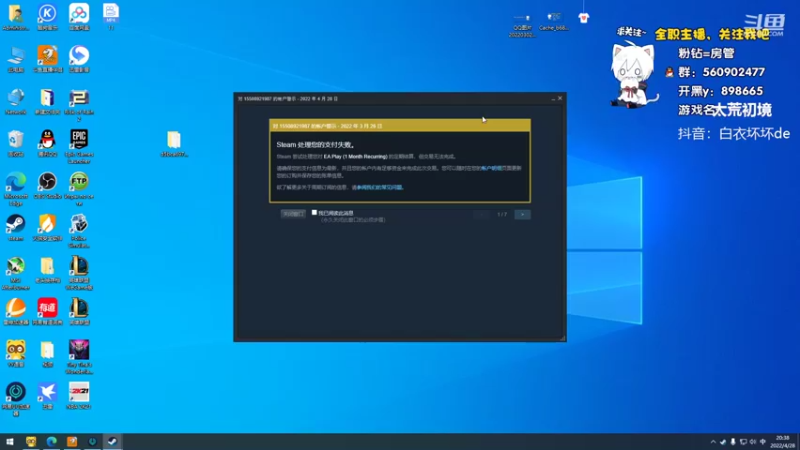
Task: Open the taskbar clock and date
Action: click(783, 442)
